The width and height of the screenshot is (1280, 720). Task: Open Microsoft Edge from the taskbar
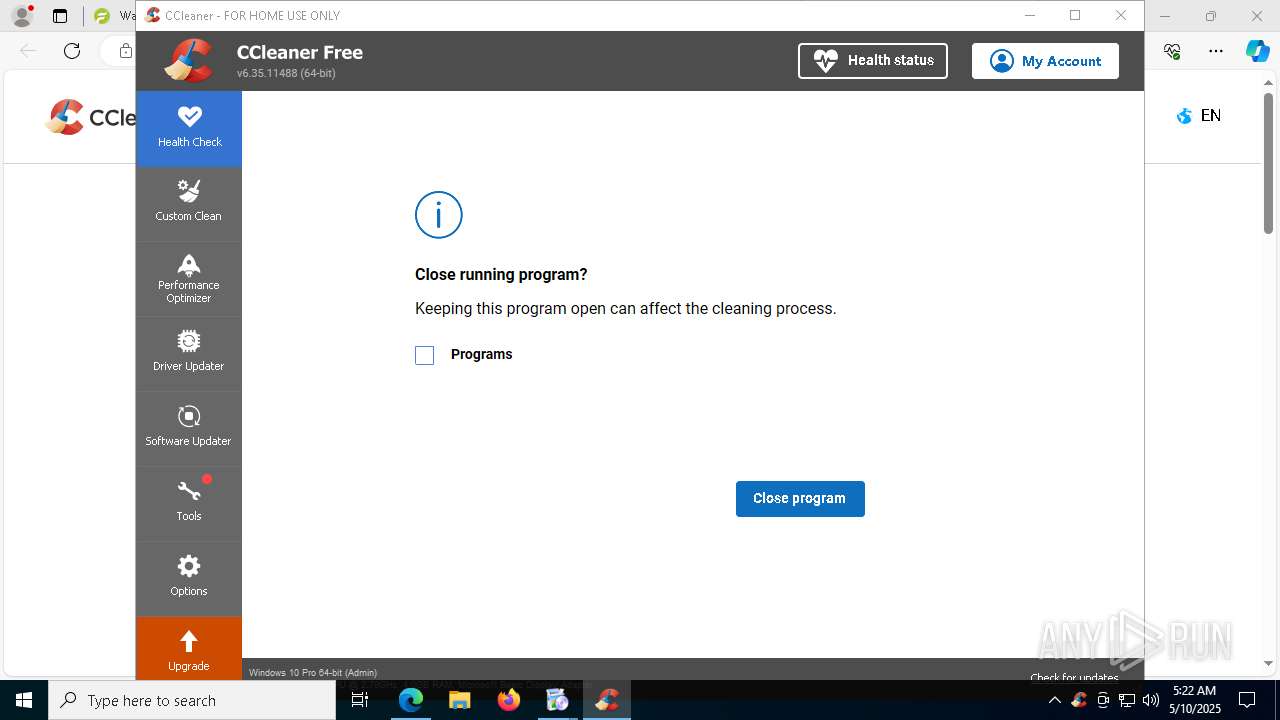click(411, 700)
